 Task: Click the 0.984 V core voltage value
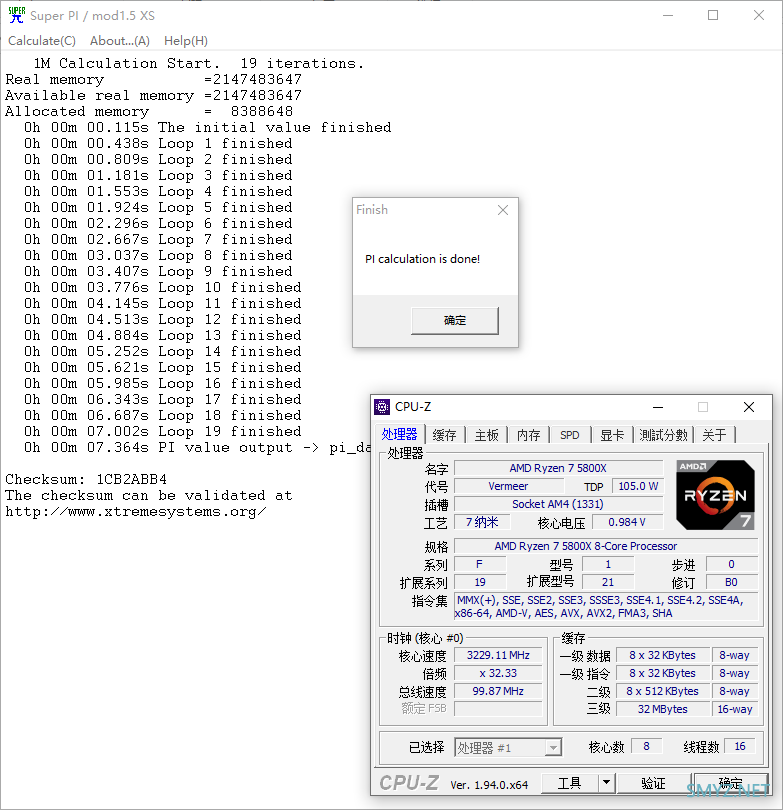627,522
